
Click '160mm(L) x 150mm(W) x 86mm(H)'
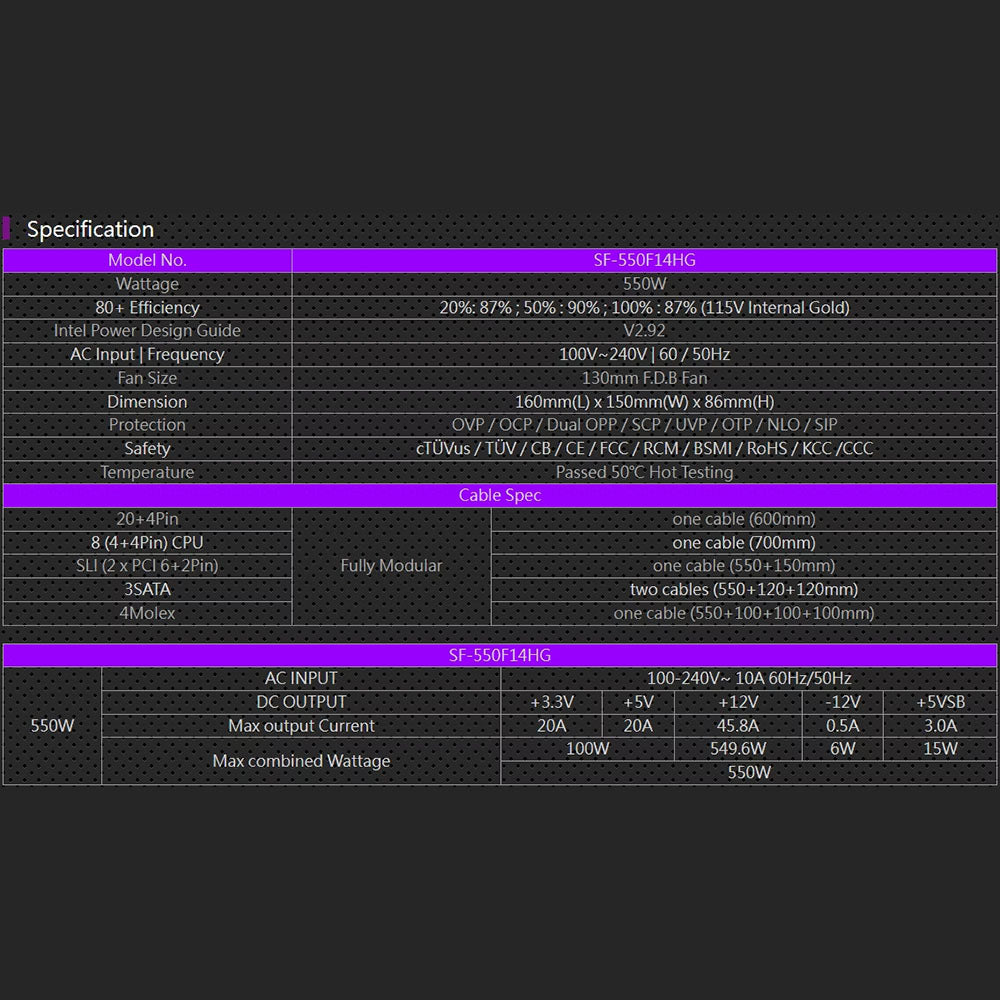[644, 401]
